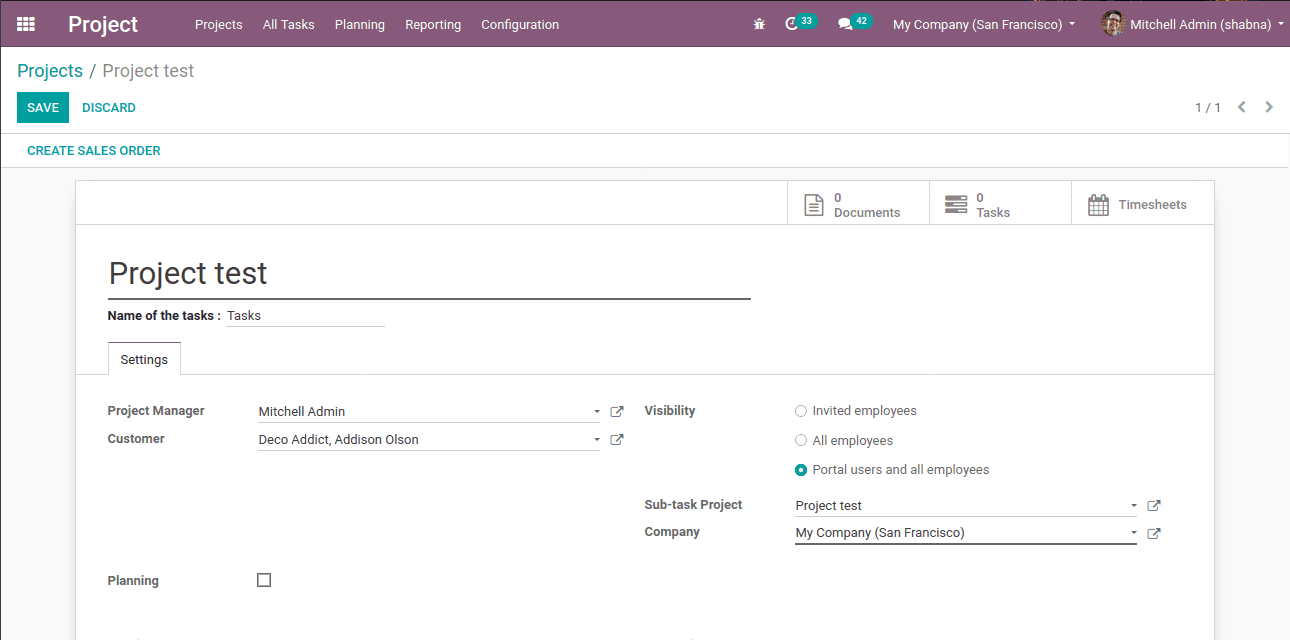Expand the Project Manager dropdown arrow
Image resolution: width=1290 pixels, height=640 pixels.
pyautogui.click(x=597, y=412)
